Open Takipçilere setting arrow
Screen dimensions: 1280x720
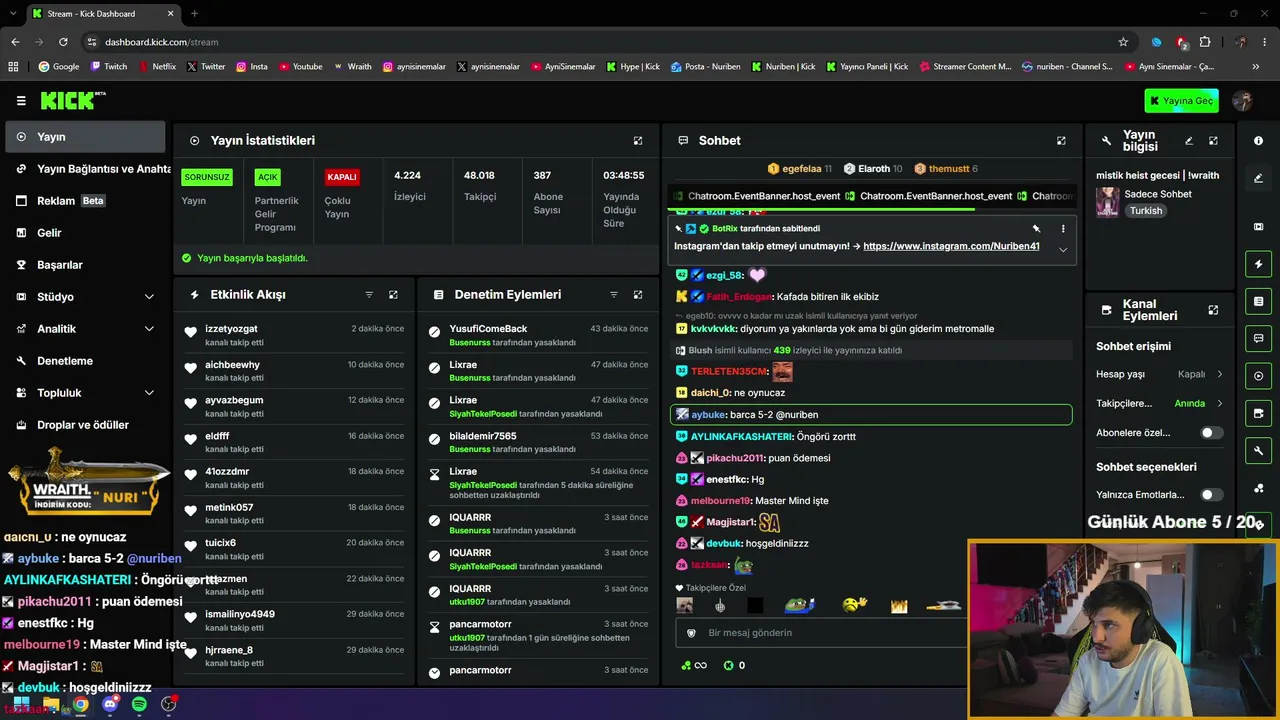click(1219, 403)
